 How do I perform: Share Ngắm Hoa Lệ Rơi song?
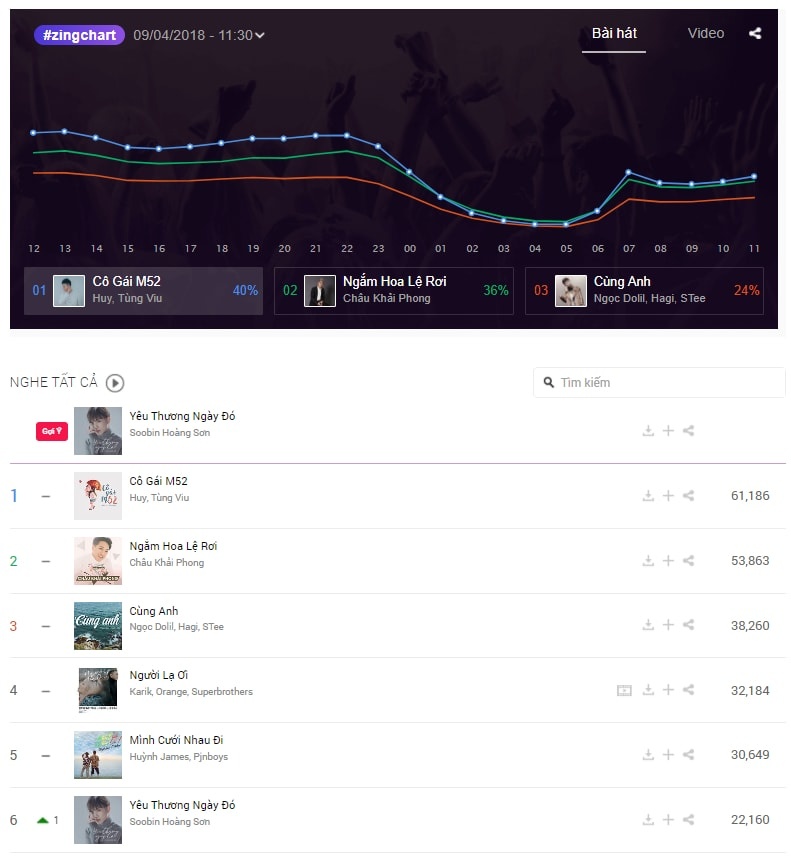[688, 561]
